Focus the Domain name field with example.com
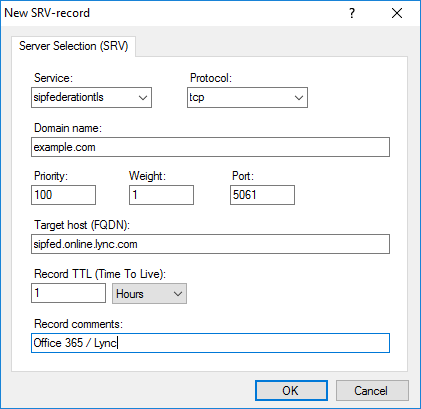Viewport: 421px width, 409px height. click(x=210, y=147)
